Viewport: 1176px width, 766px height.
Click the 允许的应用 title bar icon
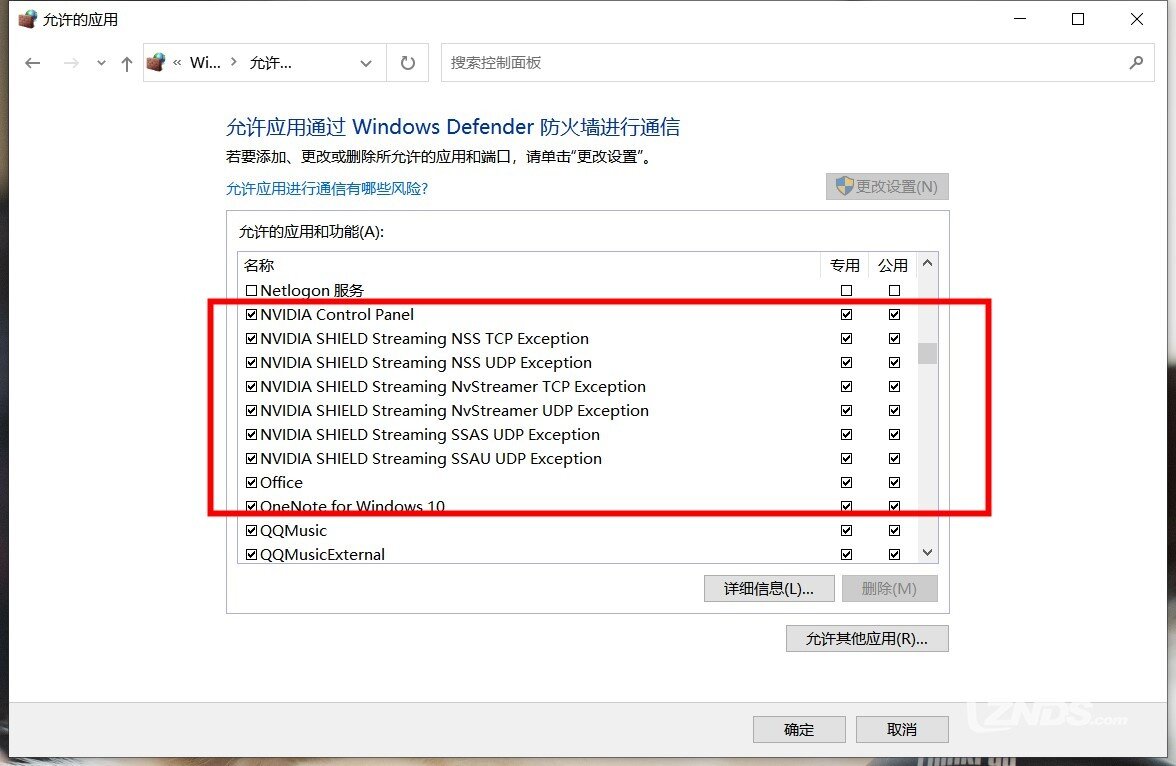point(28,19)
